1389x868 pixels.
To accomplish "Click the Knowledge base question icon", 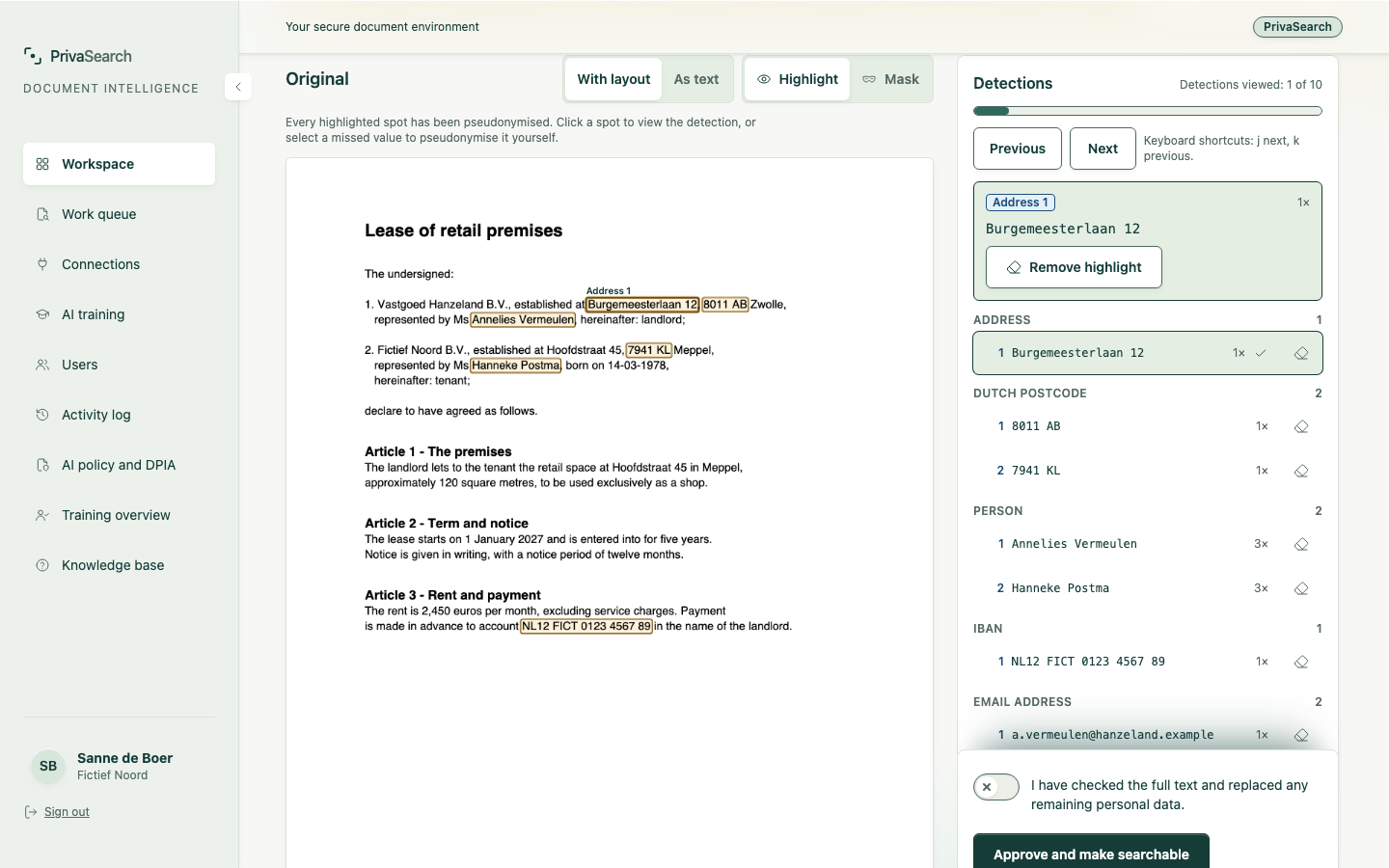I will [x=42, y=565].
